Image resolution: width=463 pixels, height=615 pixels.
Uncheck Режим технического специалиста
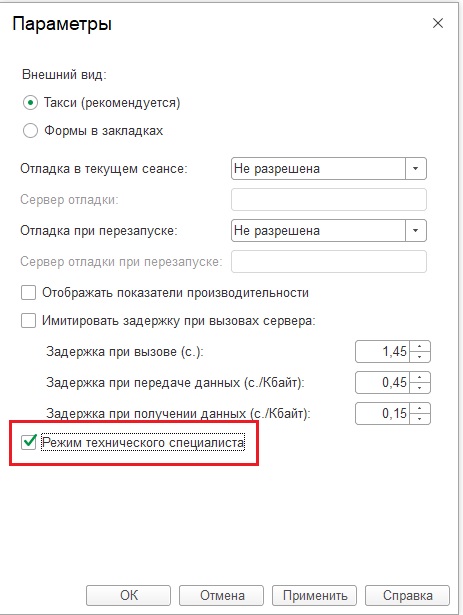click(29, 443)
